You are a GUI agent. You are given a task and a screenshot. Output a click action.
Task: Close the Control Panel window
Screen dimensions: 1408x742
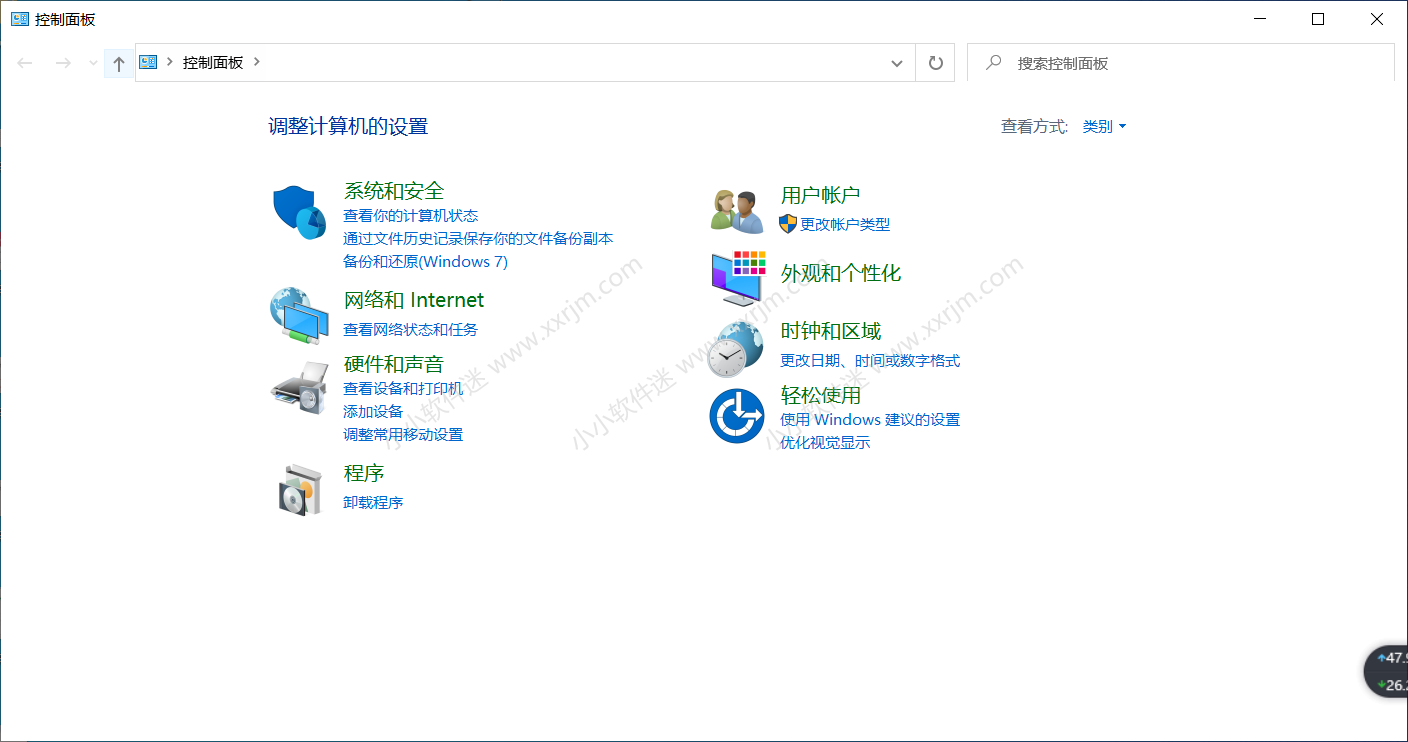click(1377, 19)
